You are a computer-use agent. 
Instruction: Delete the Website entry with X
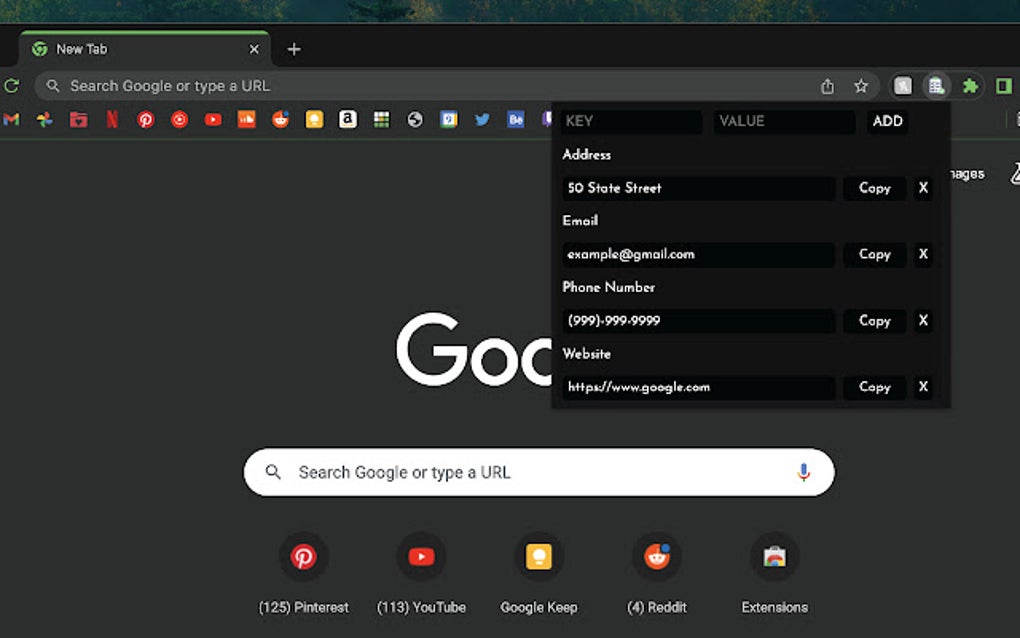click(923, 387)
